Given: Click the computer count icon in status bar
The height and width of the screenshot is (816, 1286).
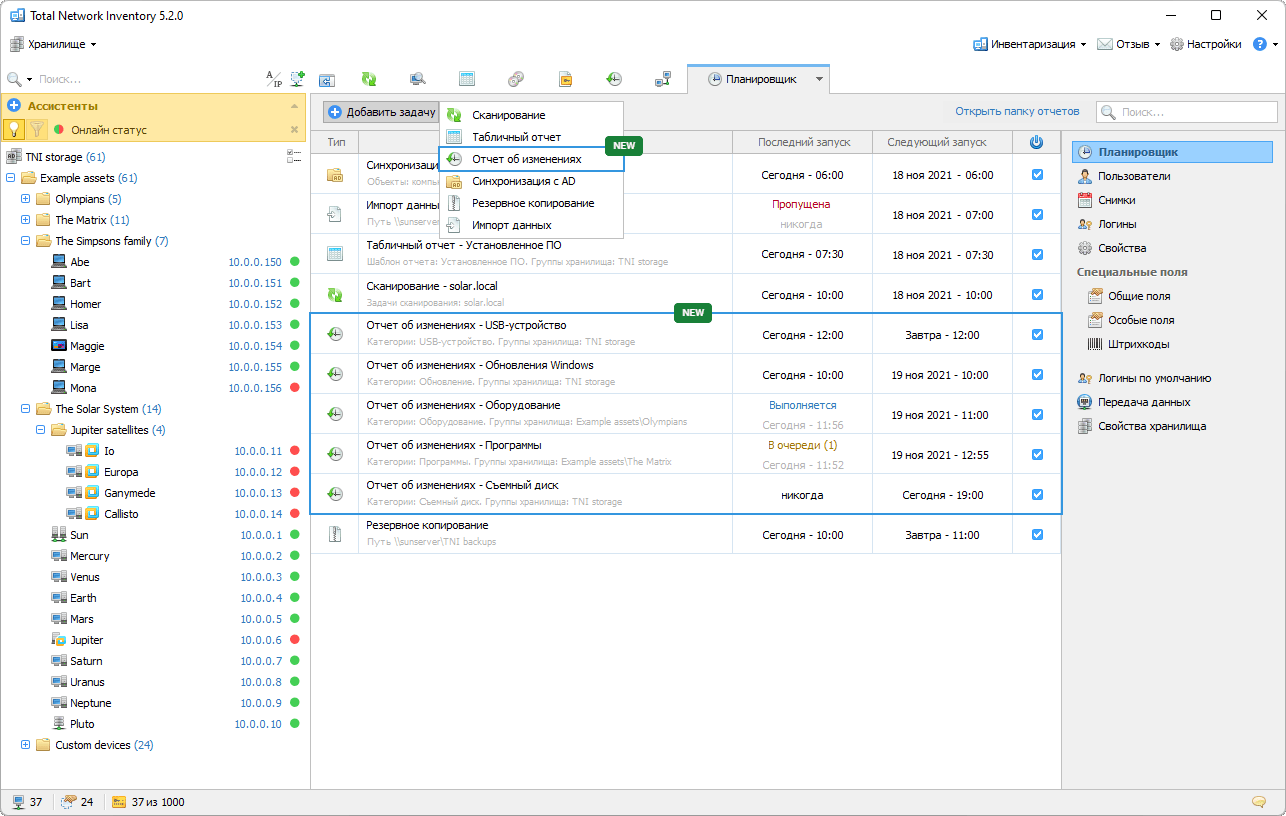Looking at the screenshot, I should pyautogui.click(x=18, y=802).
